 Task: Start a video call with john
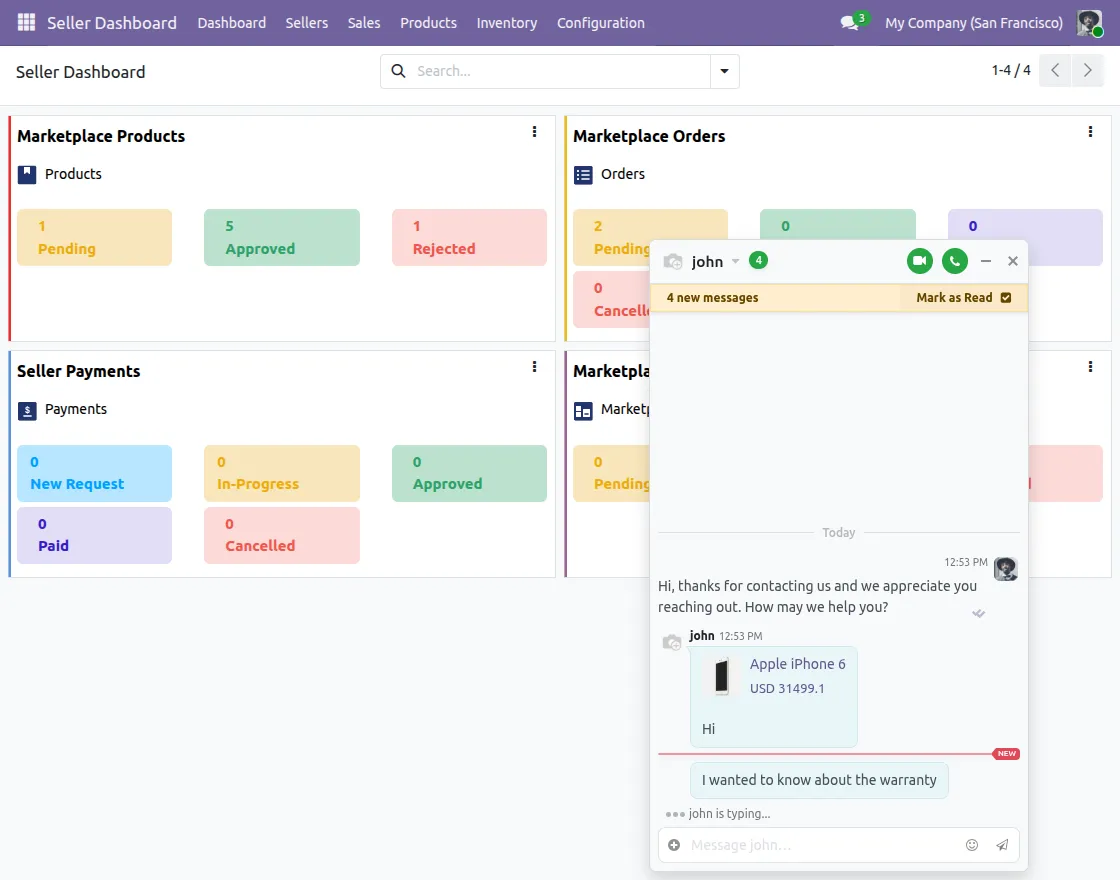click(919, 261)
